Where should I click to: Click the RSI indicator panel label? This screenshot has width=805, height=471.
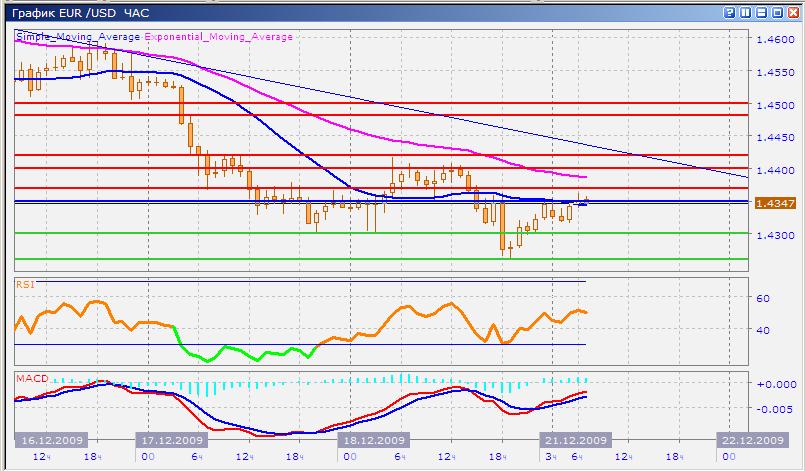pyautogui.click(x=24, y=285)
